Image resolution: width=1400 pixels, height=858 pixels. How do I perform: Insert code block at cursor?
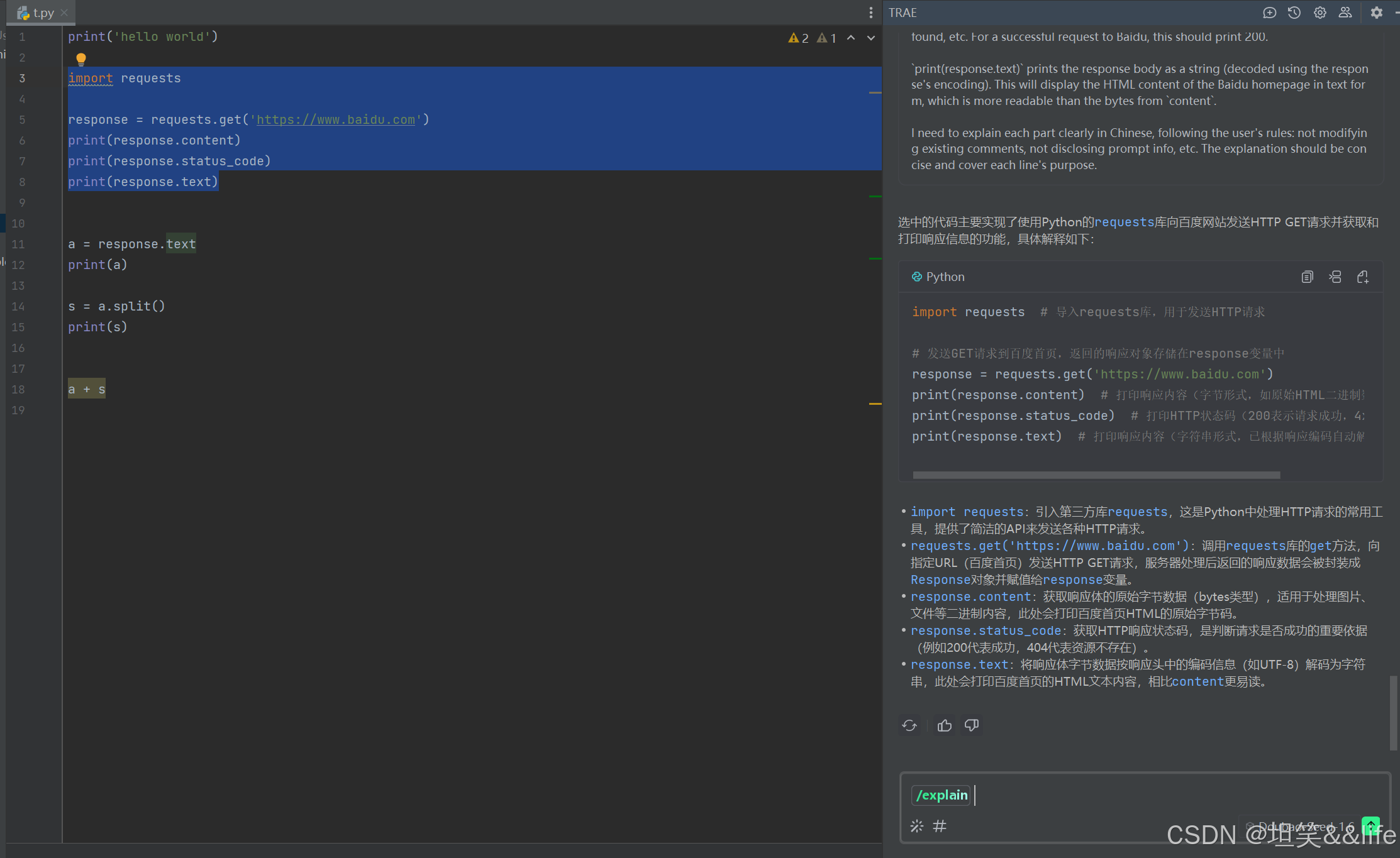(1335, 277)
